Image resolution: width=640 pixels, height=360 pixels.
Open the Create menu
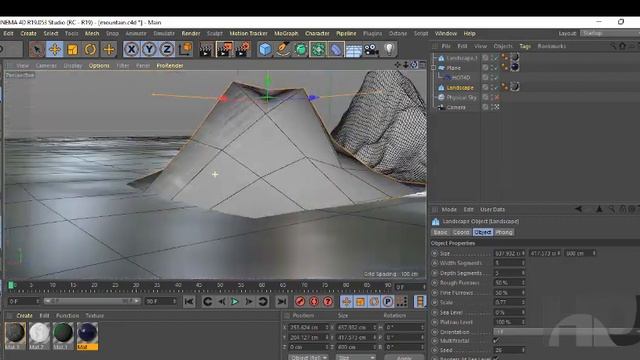29,33
